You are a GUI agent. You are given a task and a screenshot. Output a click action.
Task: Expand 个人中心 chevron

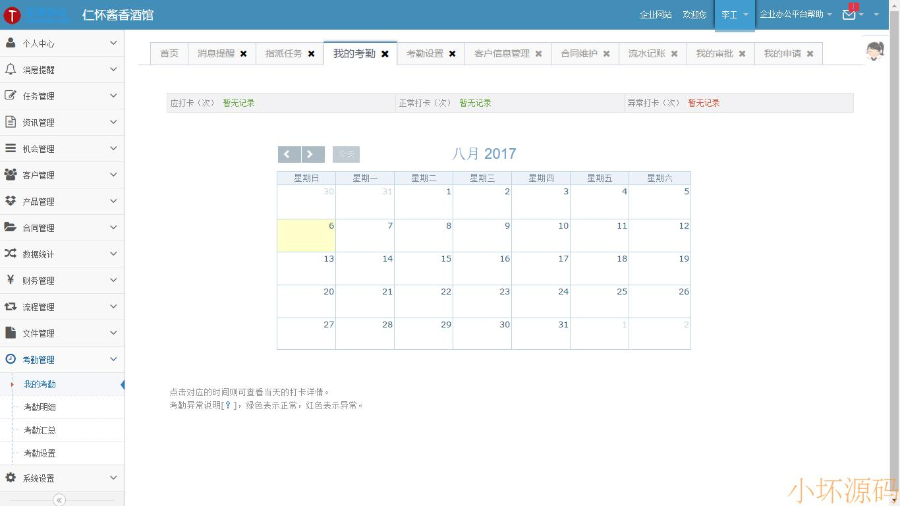tap(113, 43)
